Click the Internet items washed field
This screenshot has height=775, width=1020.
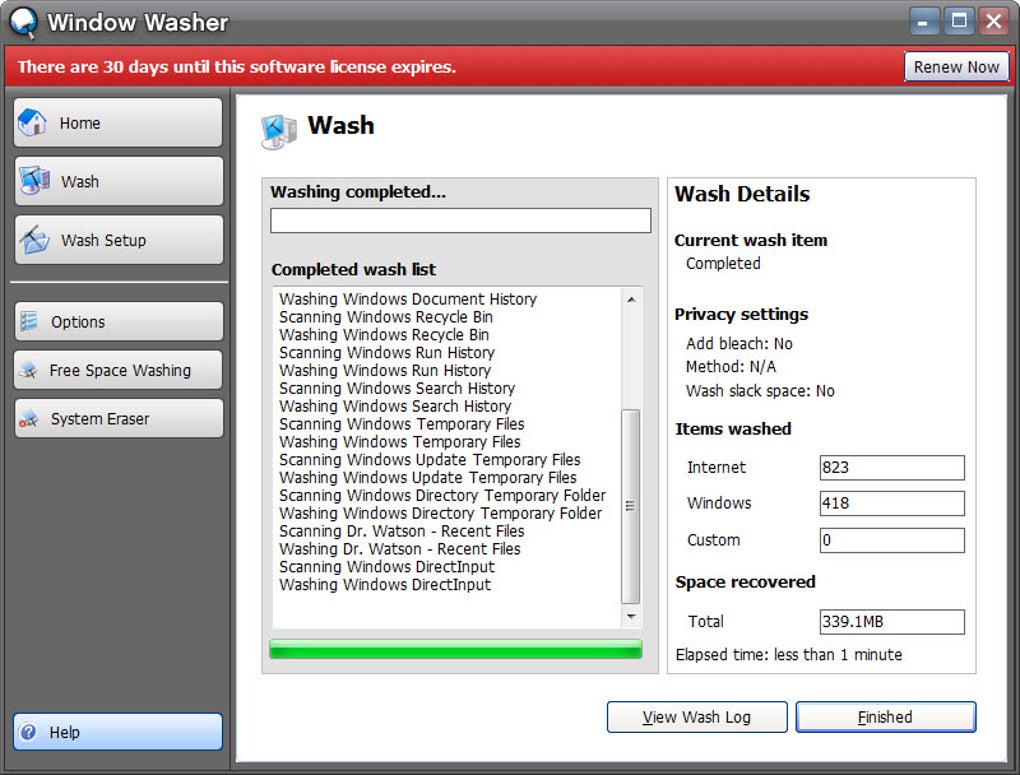coord(892,467)
